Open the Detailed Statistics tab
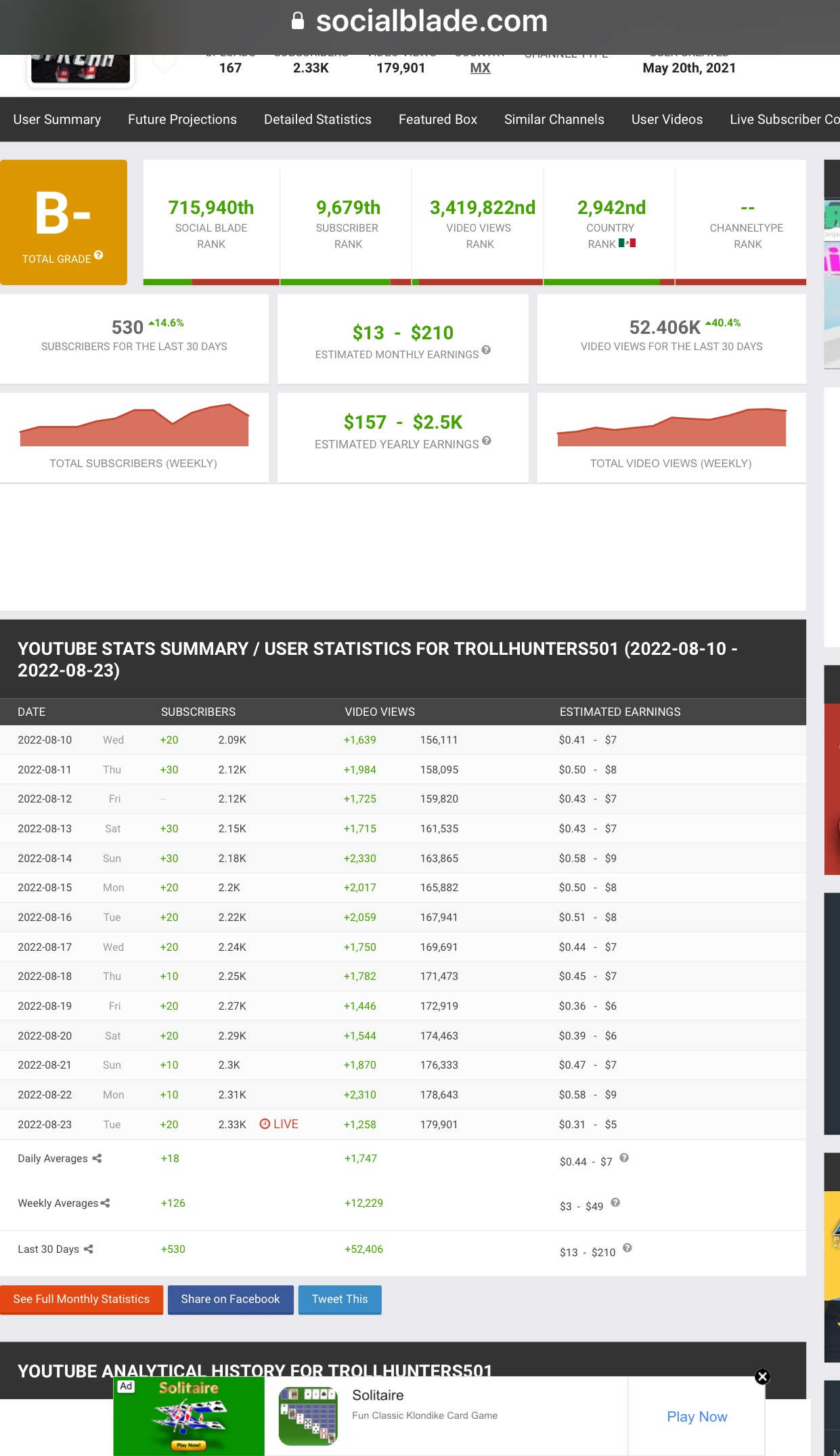The width and height of the screenshot is (840, 1456). [318, 120]
